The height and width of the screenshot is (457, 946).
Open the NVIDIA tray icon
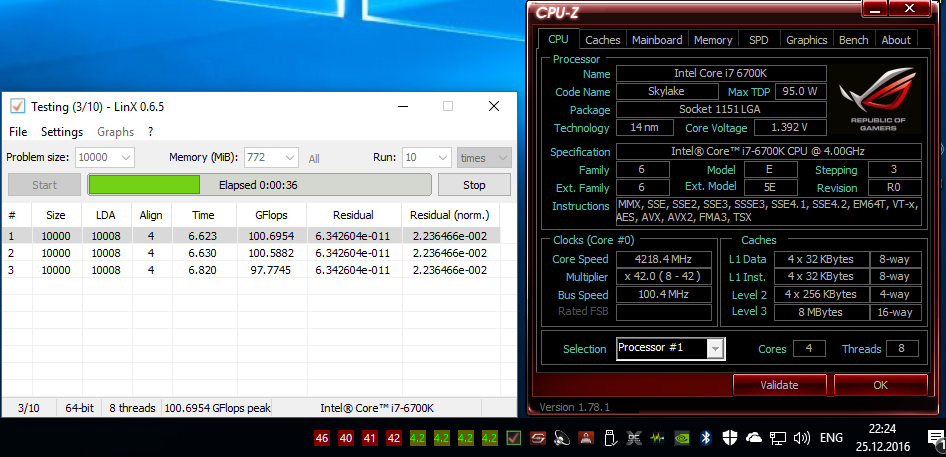680,438
